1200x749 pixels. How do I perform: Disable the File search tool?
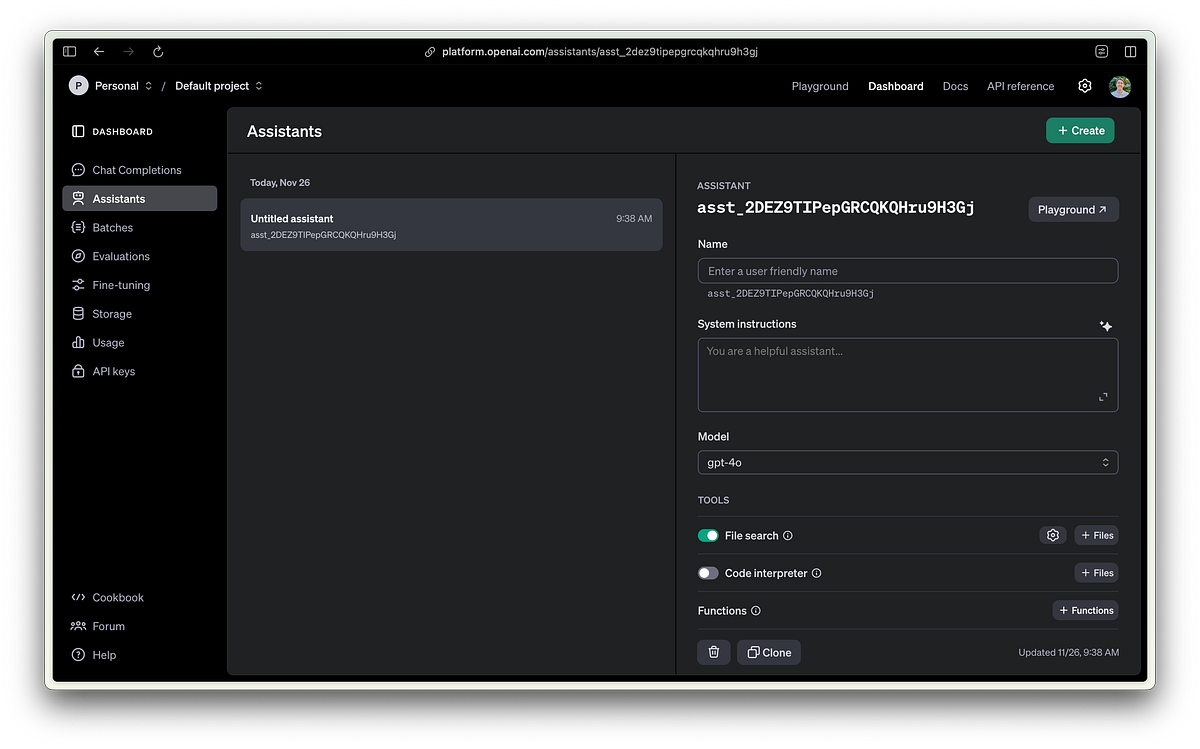708,535
